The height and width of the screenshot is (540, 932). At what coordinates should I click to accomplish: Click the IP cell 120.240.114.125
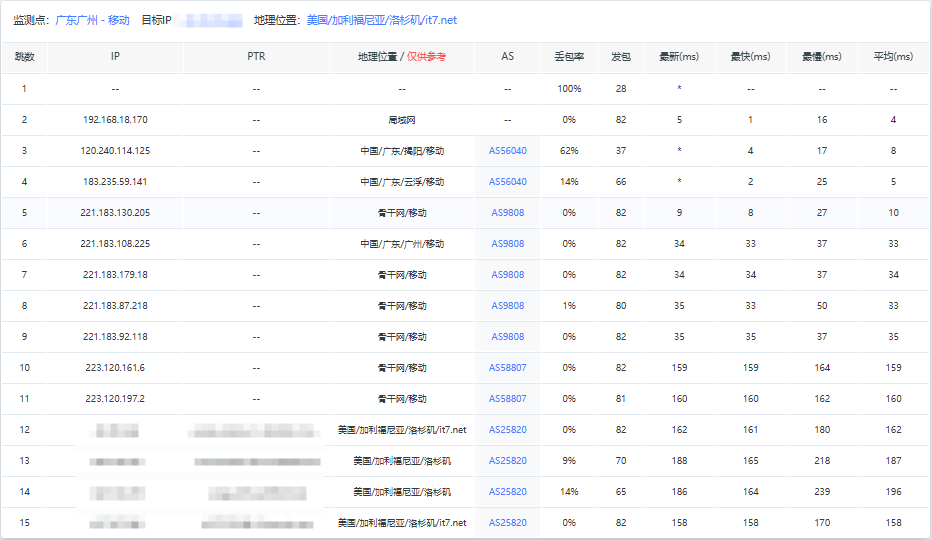pyautogui.click(x=115, y=151)
